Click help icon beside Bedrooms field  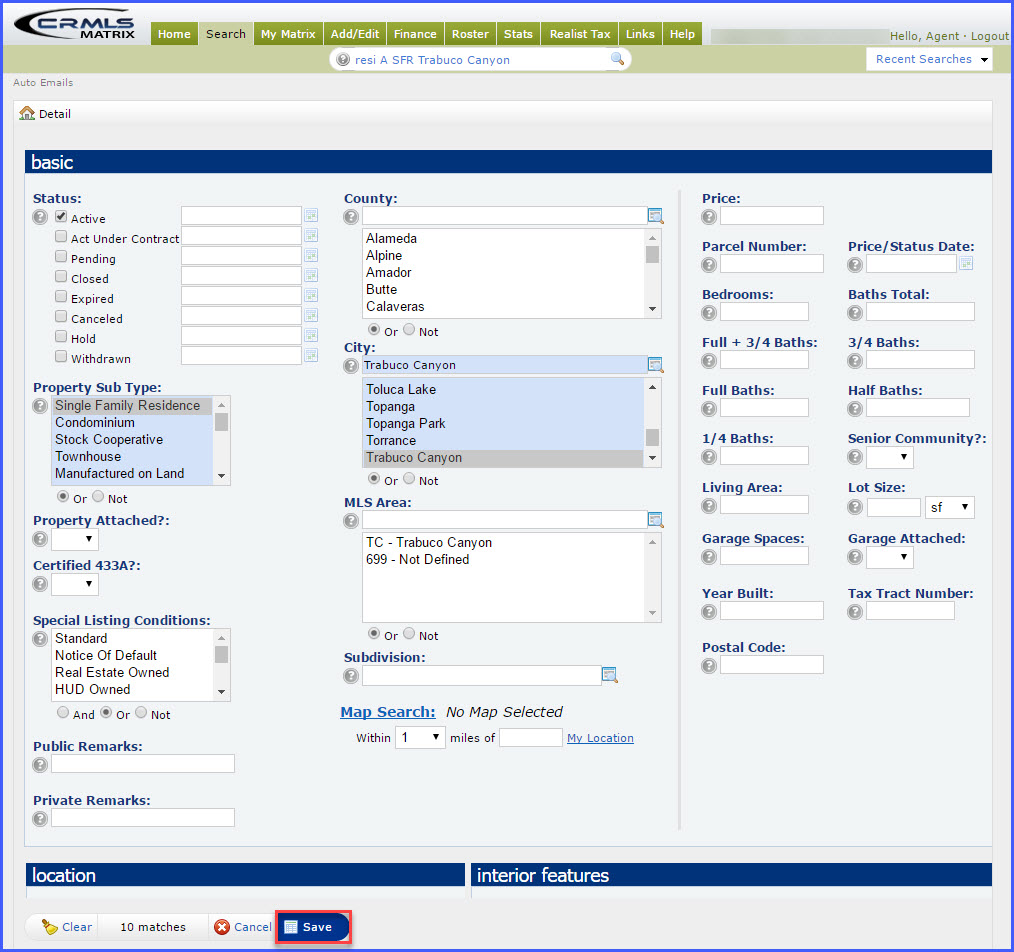709,312
